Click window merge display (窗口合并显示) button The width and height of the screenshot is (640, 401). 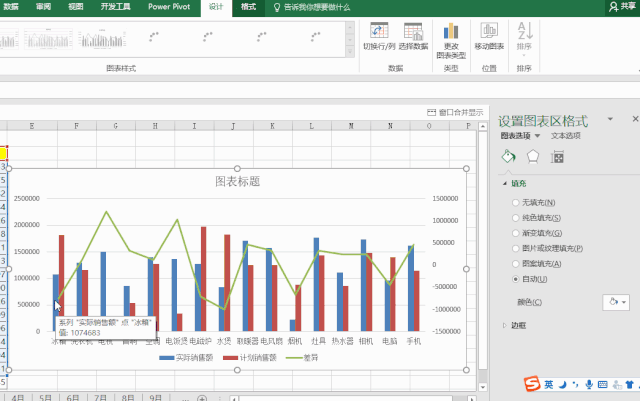pyautogui.click(x=455, y=112)
